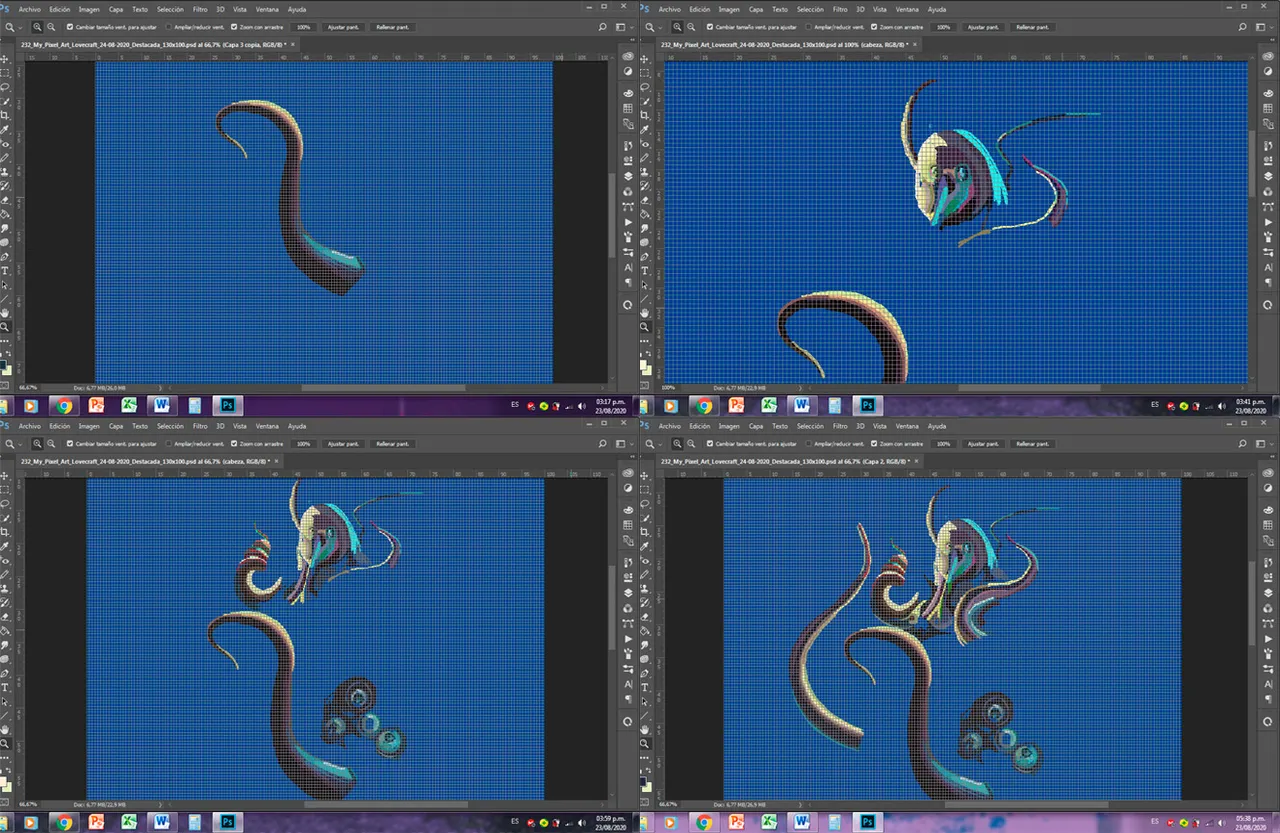Open the Imagen menu in bottom-right window

point(729,426)
